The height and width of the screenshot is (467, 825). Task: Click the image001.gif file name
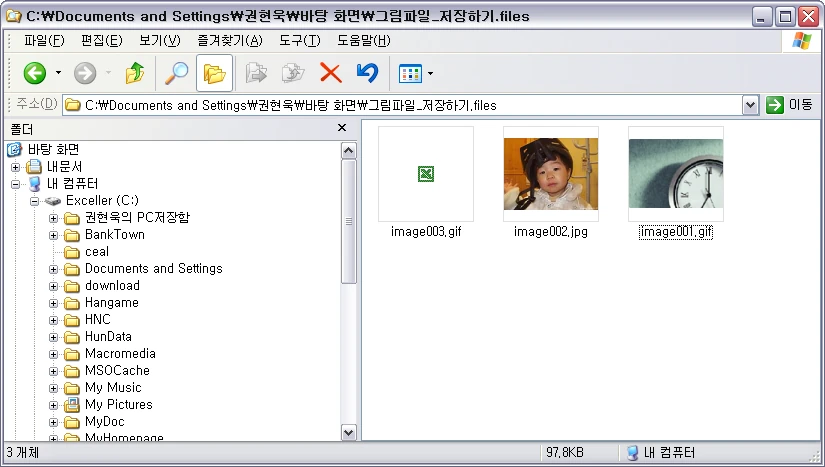click(676, 232)
